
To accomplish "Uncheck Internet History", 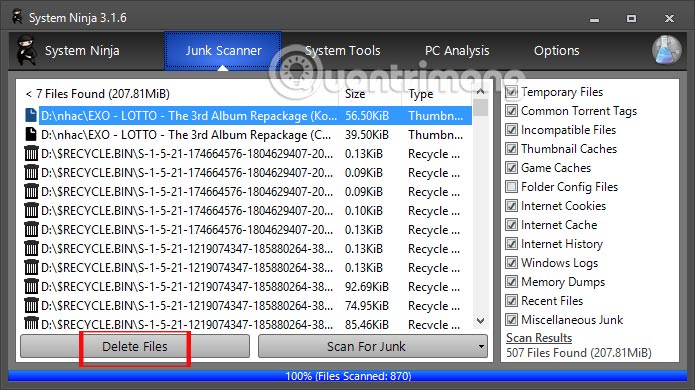I will (511, 244).
